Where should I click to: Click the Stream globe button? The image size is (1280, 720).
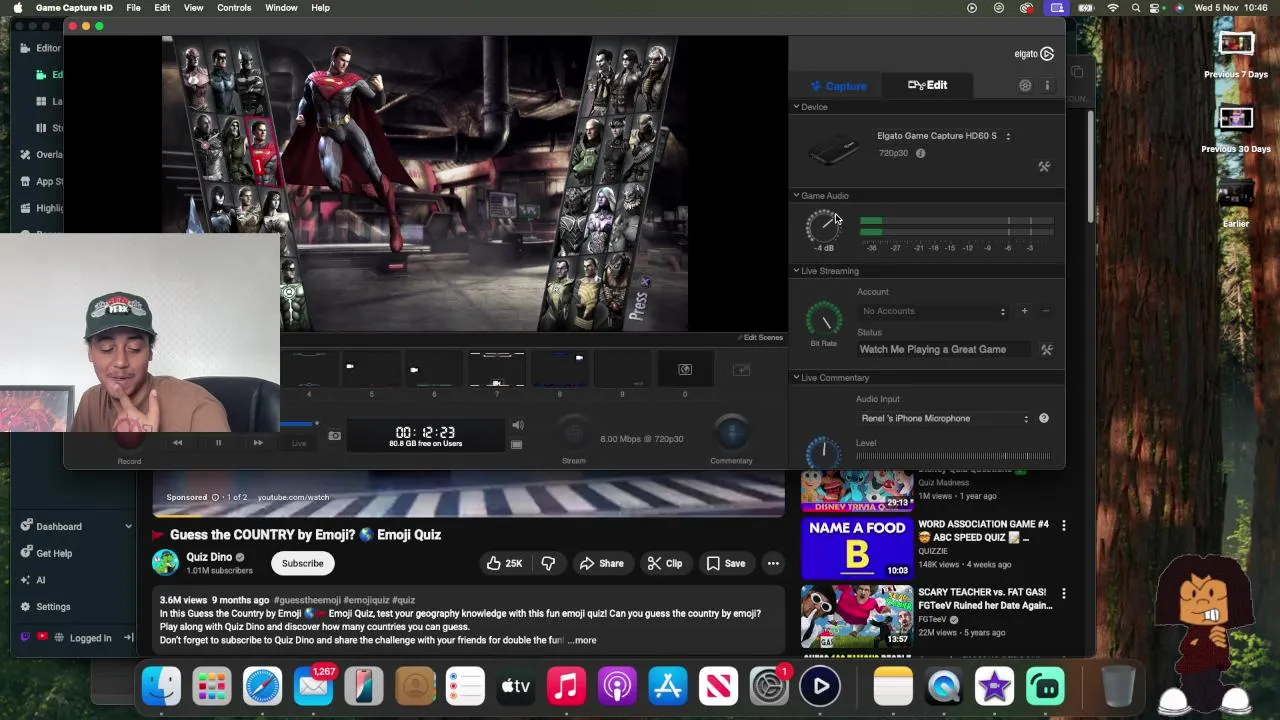[x=573, y=433]
